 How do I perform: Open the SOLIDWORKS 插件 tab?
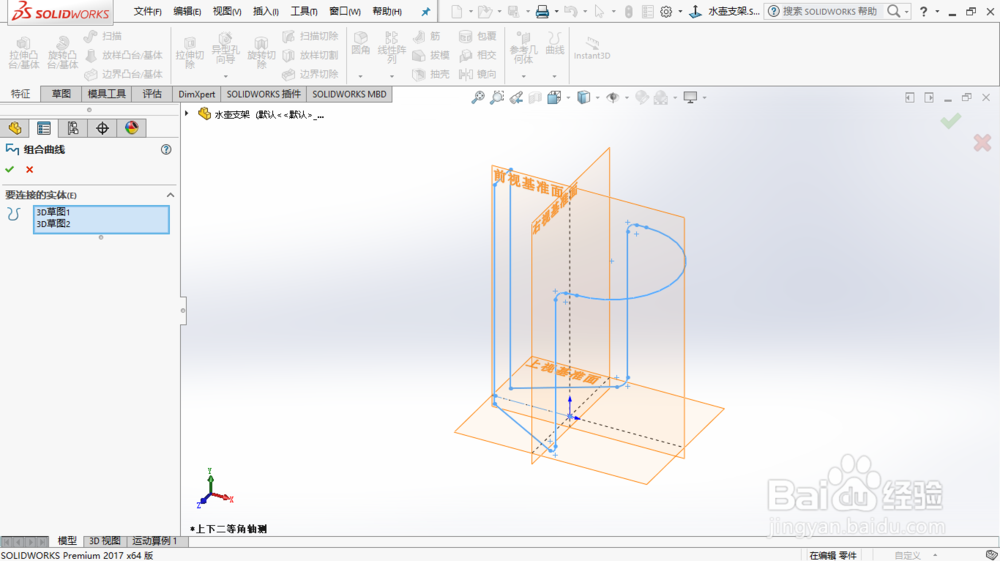[x=263, y=94]
